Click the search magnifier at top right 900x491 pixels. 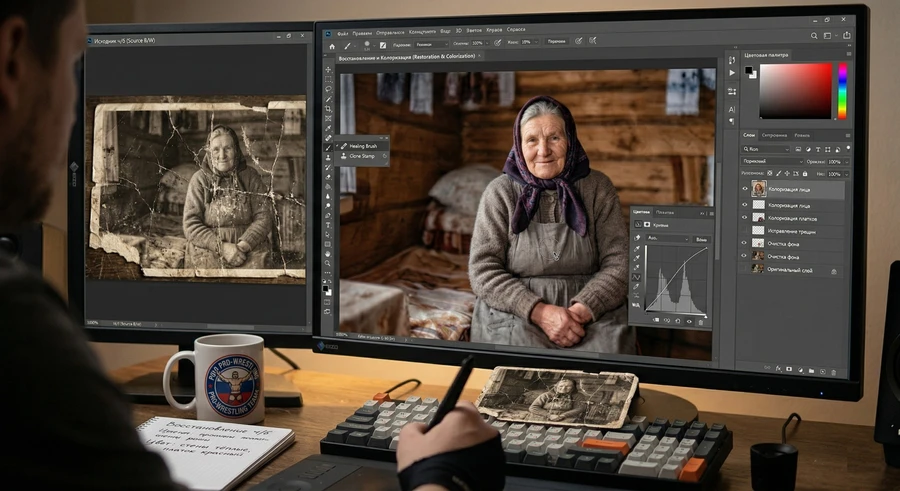[814, 36]
